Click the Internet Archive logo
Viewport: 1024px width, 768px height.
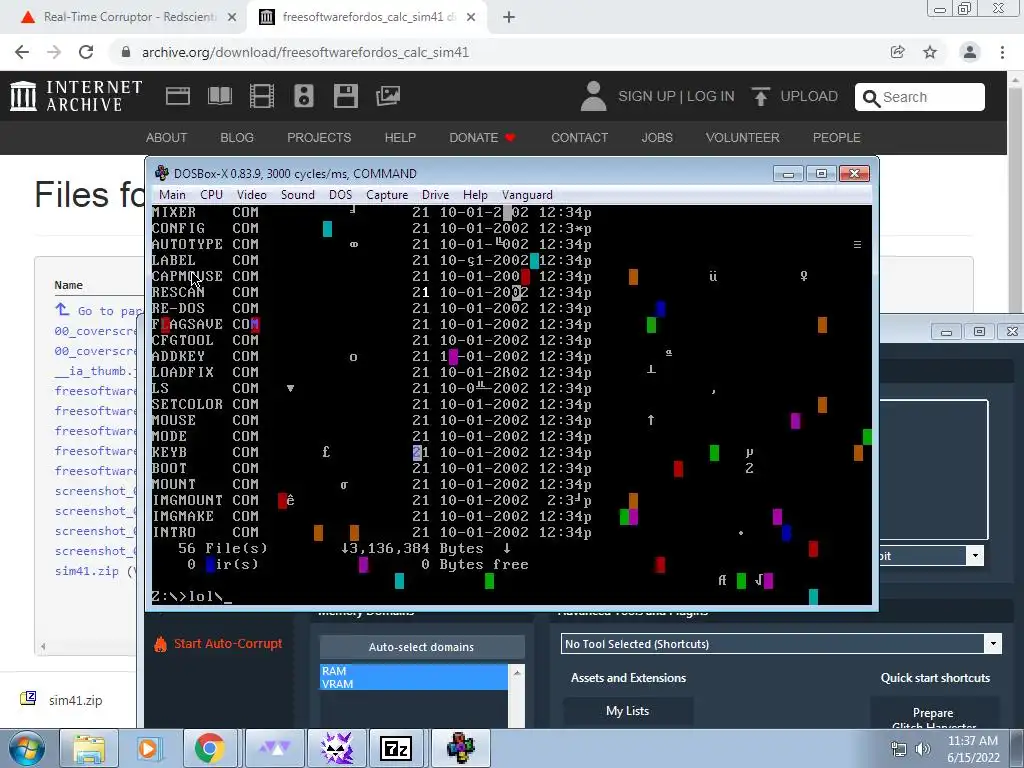tap(76, 96)
